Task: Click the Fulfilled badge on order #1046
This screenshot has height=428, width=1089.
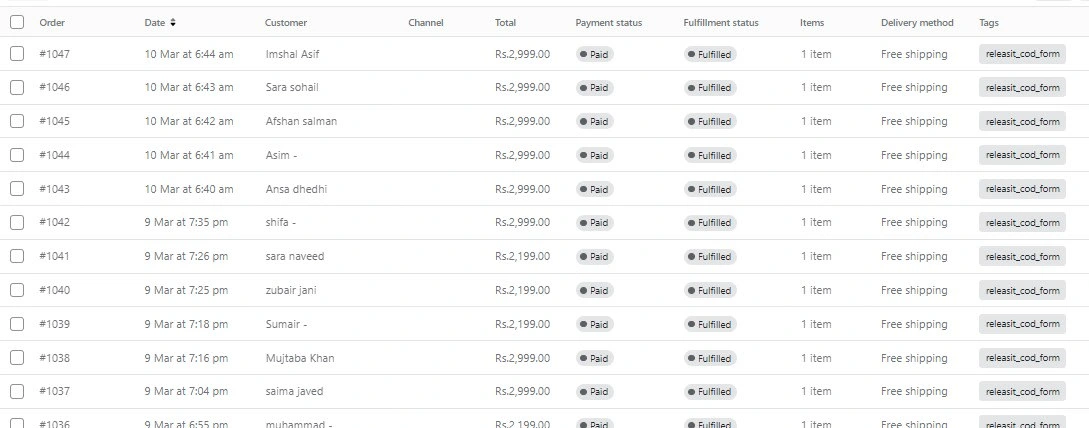Action: click(710, 88)
